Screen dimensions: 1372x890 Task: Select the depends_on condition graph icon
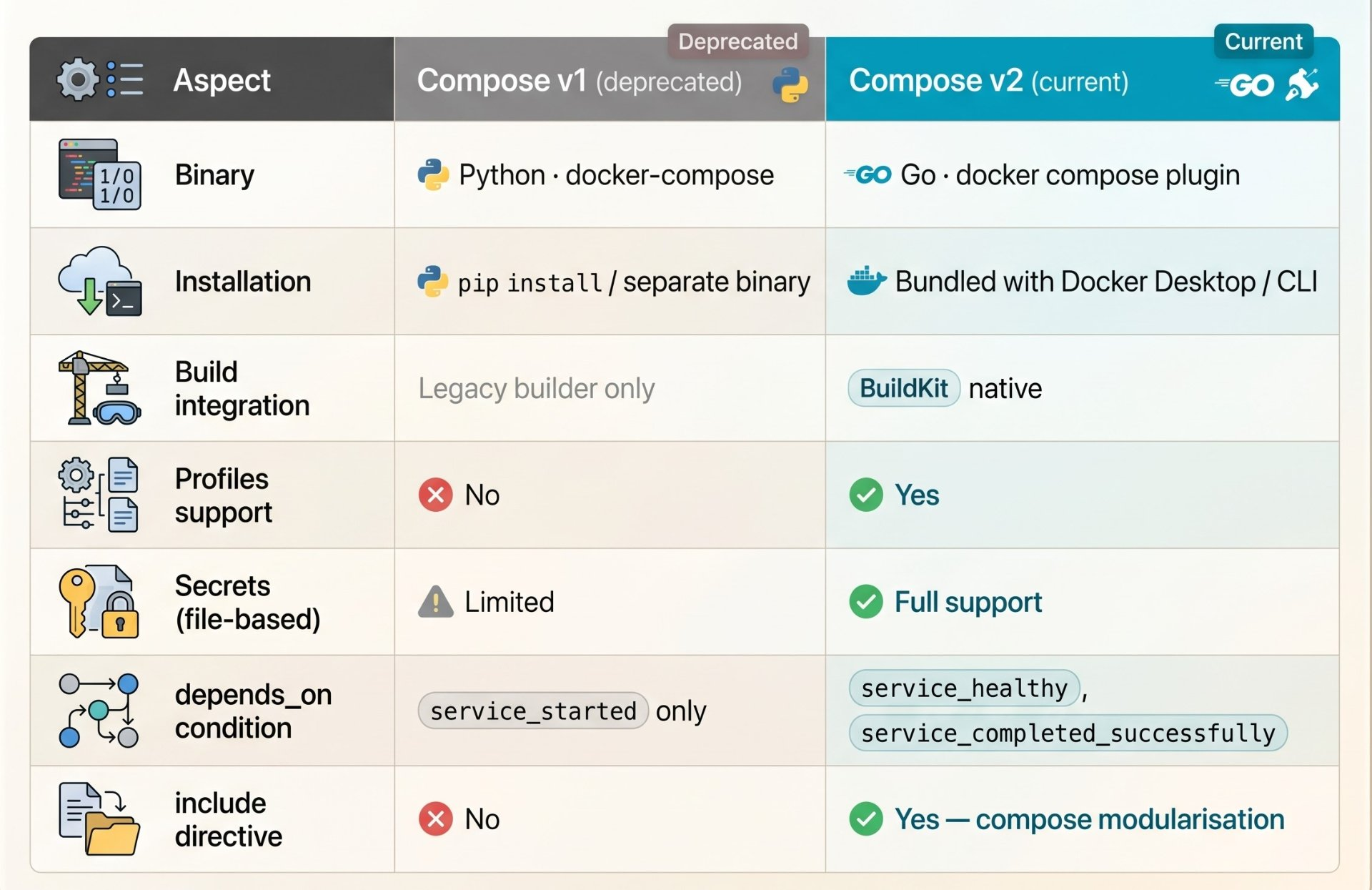(x=99, y=711)
